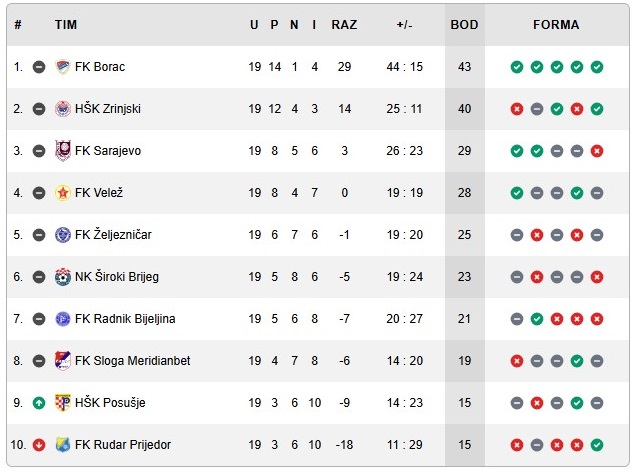Click green up arrow beside HŠK Posušje
Image resolution: width=641 pixels, height=475 pixels.
pyautogui.click(x=39, y=403)
